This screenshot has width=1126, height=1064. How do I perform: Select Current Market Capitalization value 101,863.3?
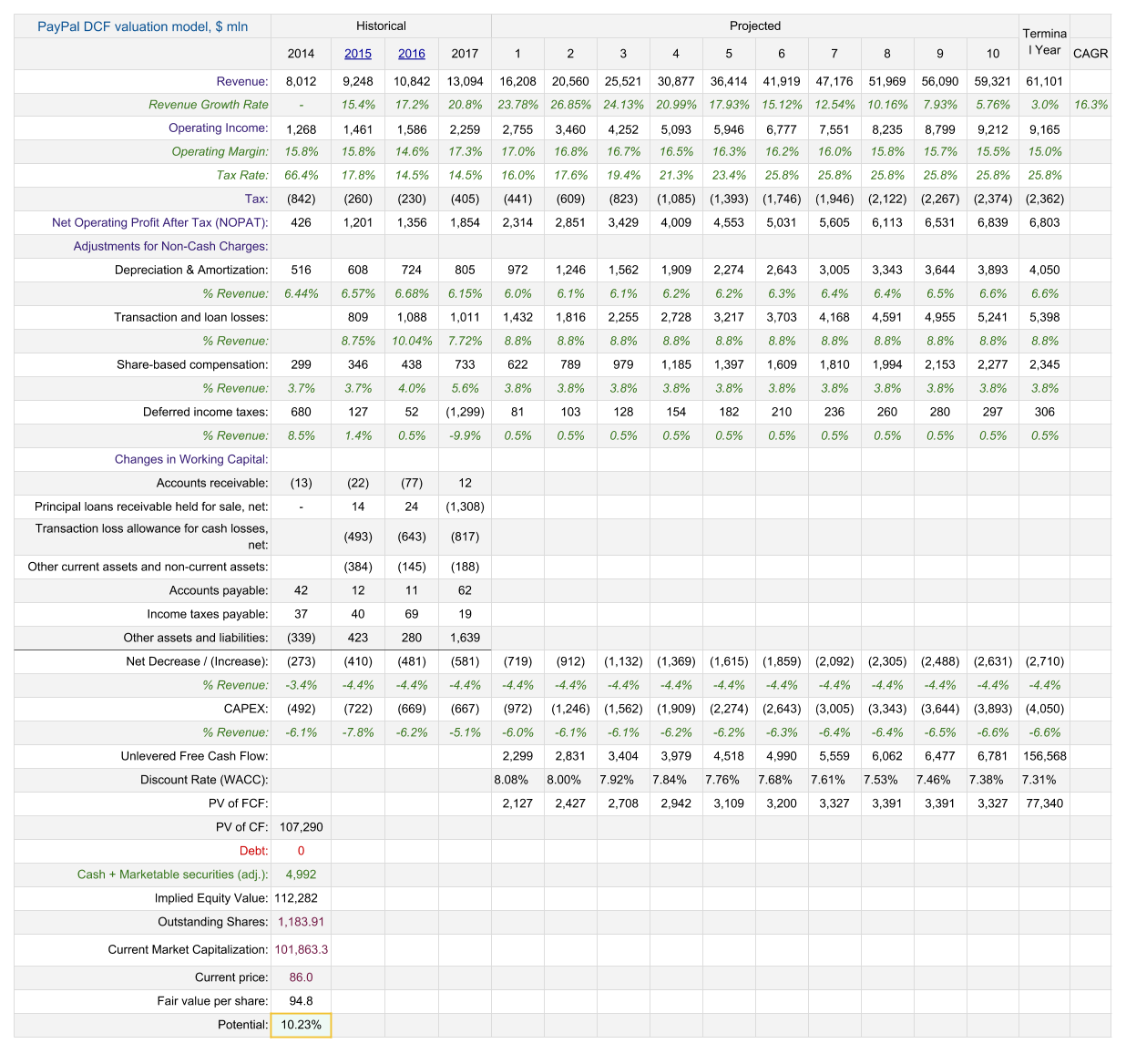point(301,949)
